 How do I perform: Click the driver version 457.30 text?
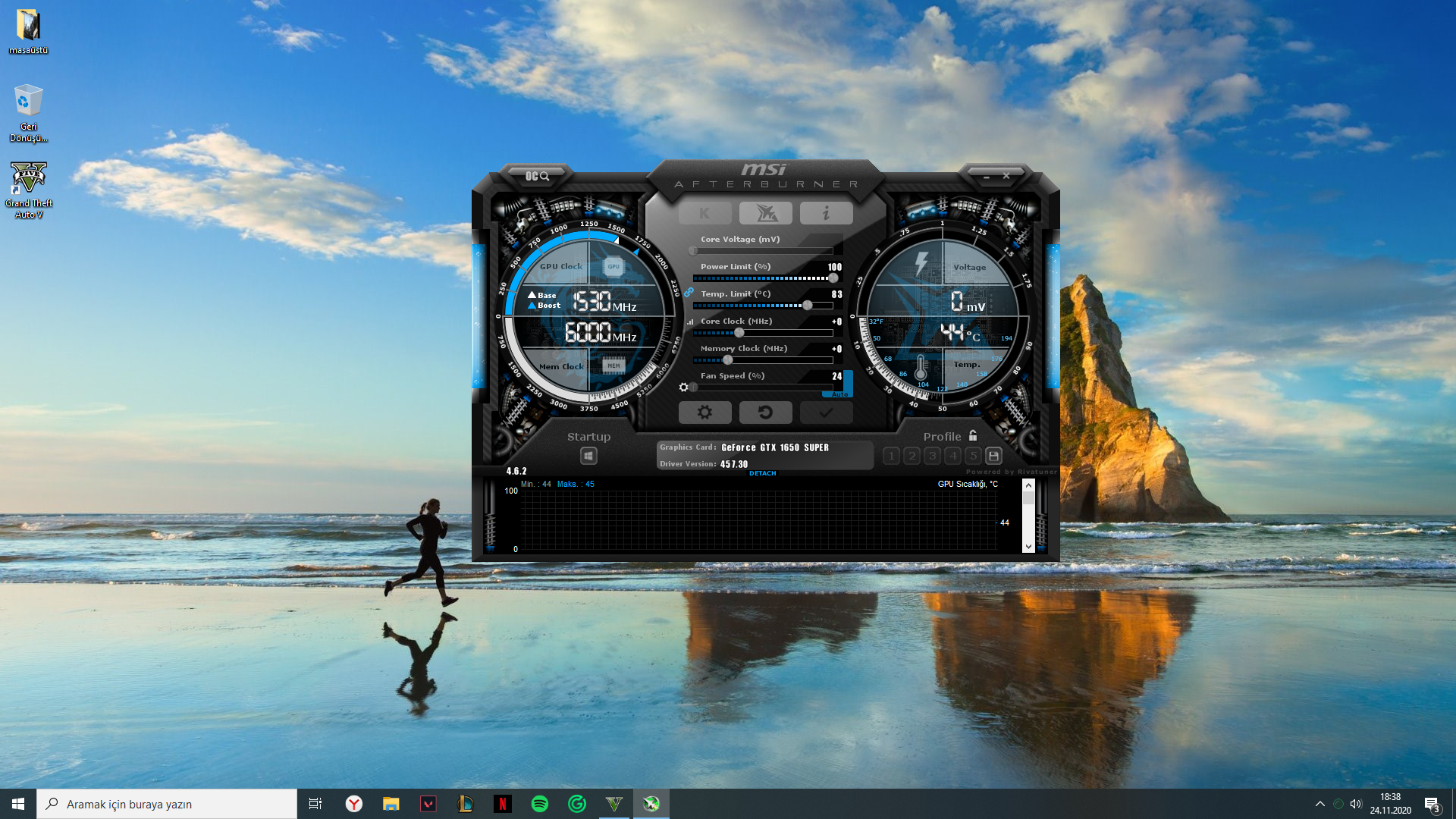pyautogui.click(x=733, y=464)
